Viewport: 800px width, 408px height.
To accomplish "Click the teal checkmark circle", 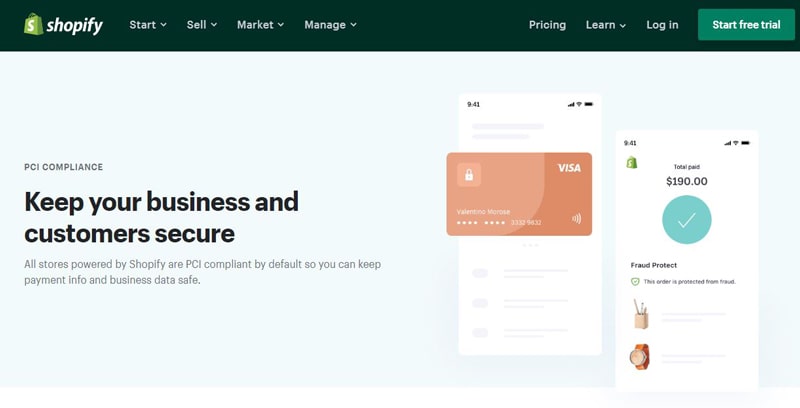I will click(686, 220).
